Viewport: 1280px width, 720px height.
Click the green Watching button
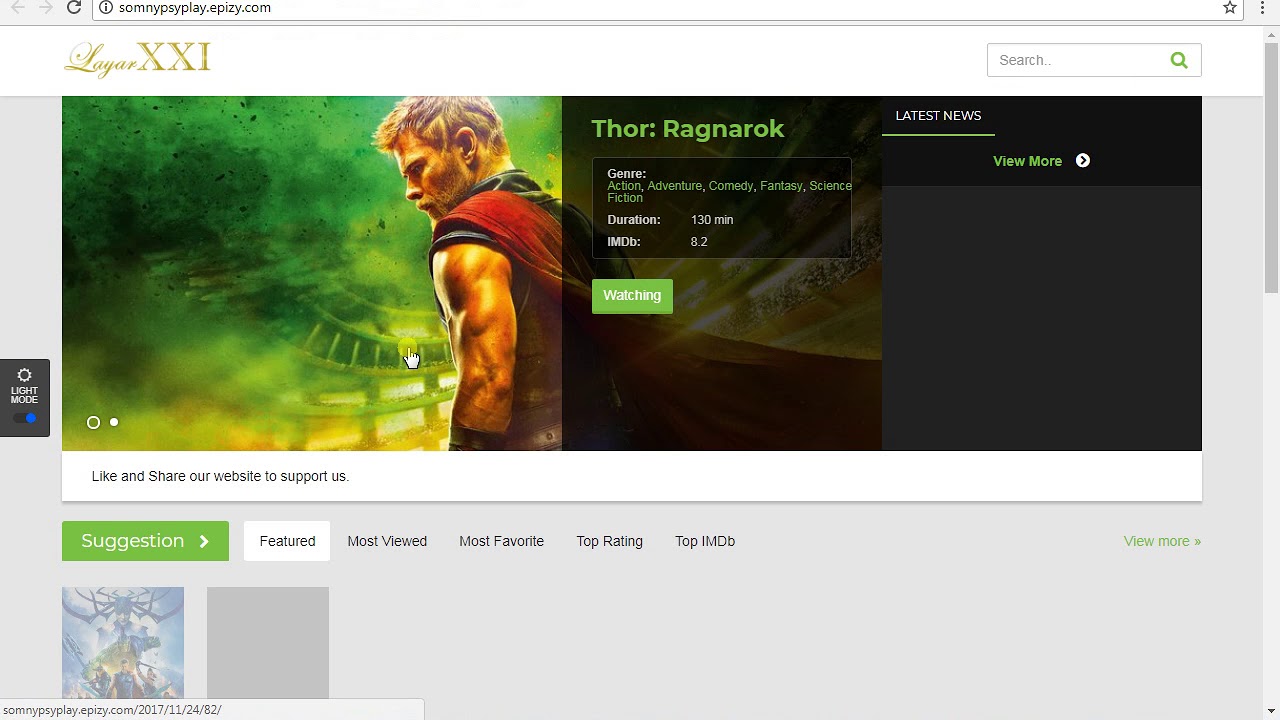tap(632, 296)
